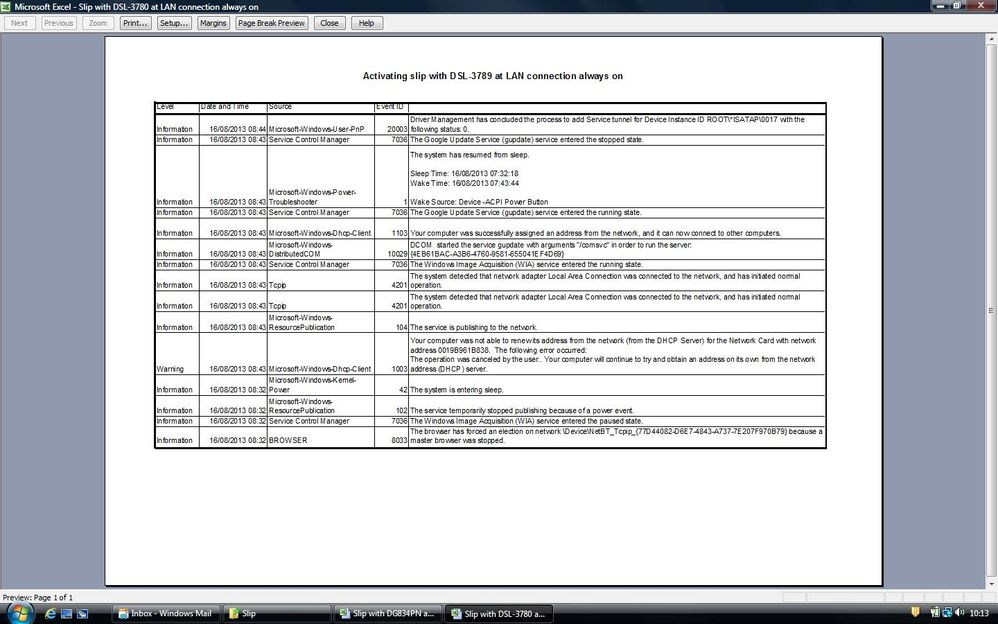Image resolution: width=998 pixels, height=624 pixels.
Task: Open the security shield tray icon
Action: (x=915, y=613)
